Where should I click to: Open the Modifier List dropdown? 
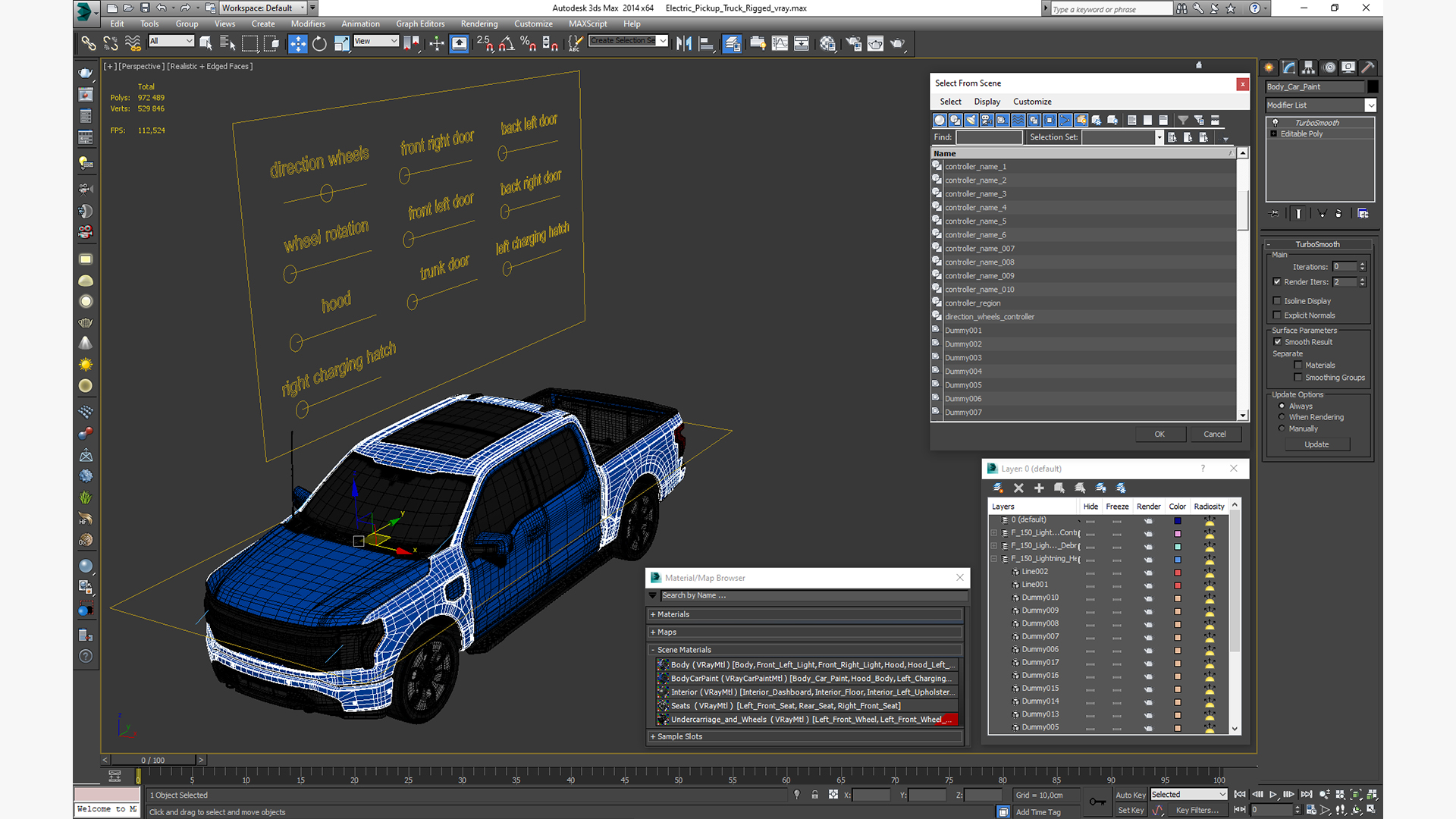1370,105
